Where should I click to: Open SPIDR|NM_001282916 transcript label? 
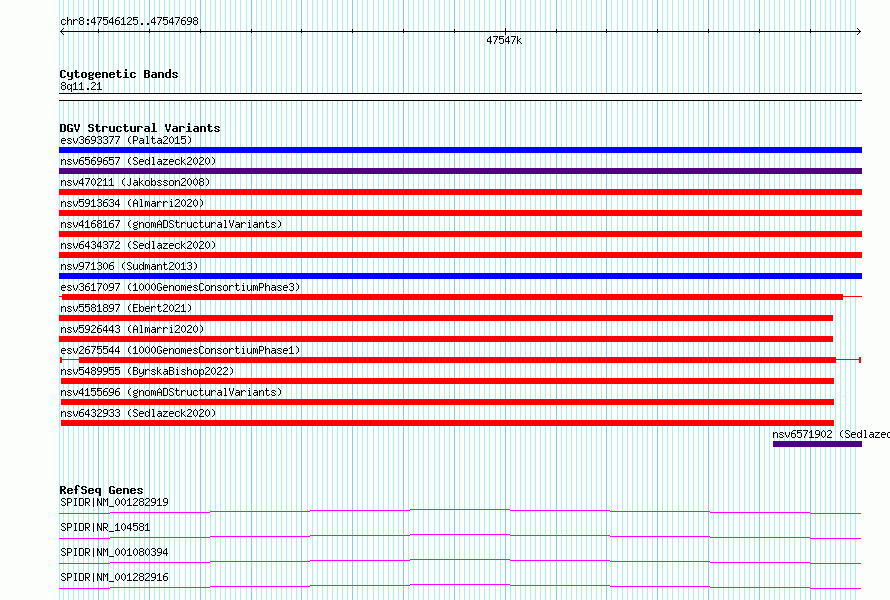tap(114, 577)
